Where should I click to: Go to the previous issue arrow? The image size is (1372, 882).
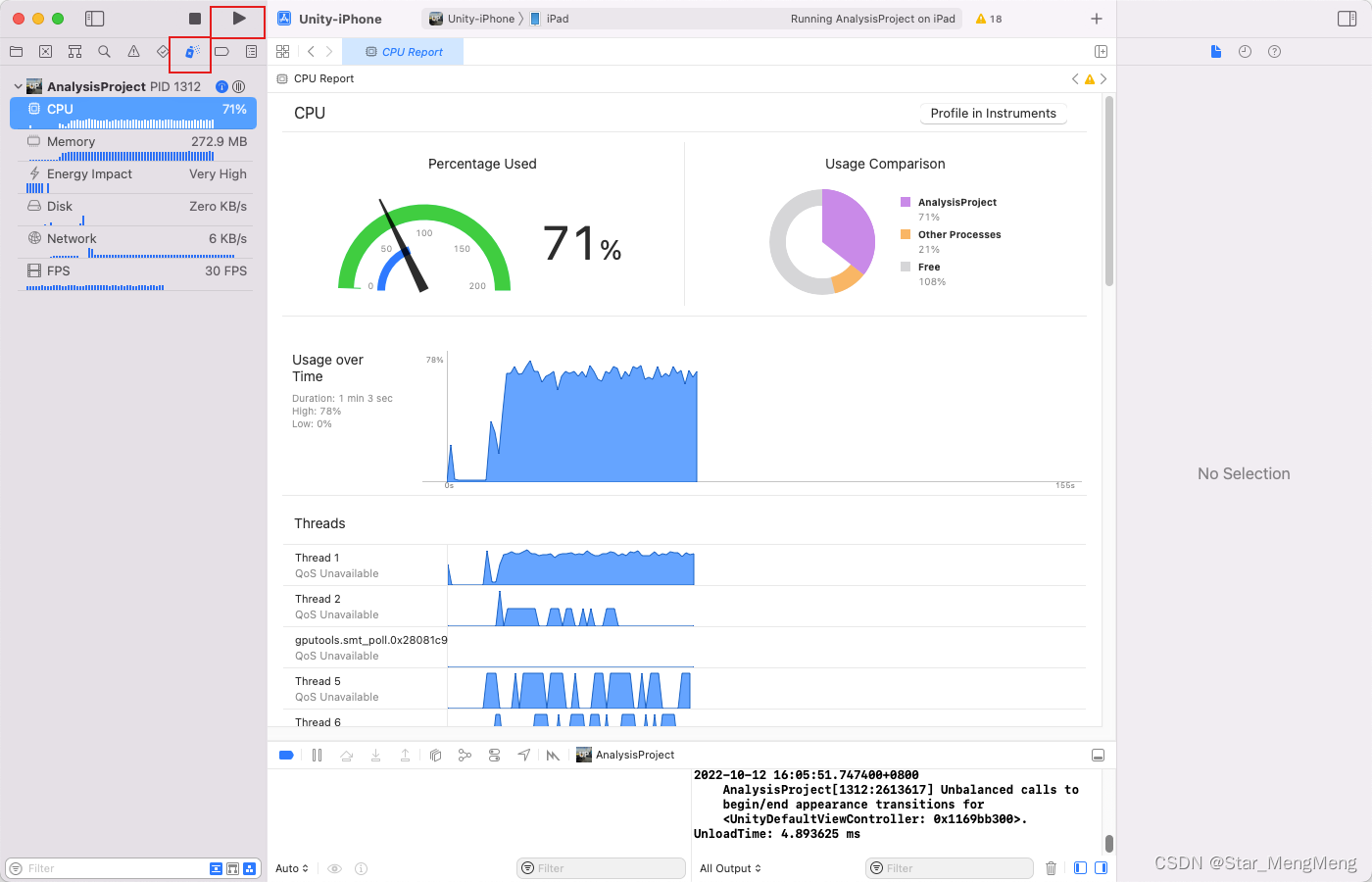point(1075,78)
